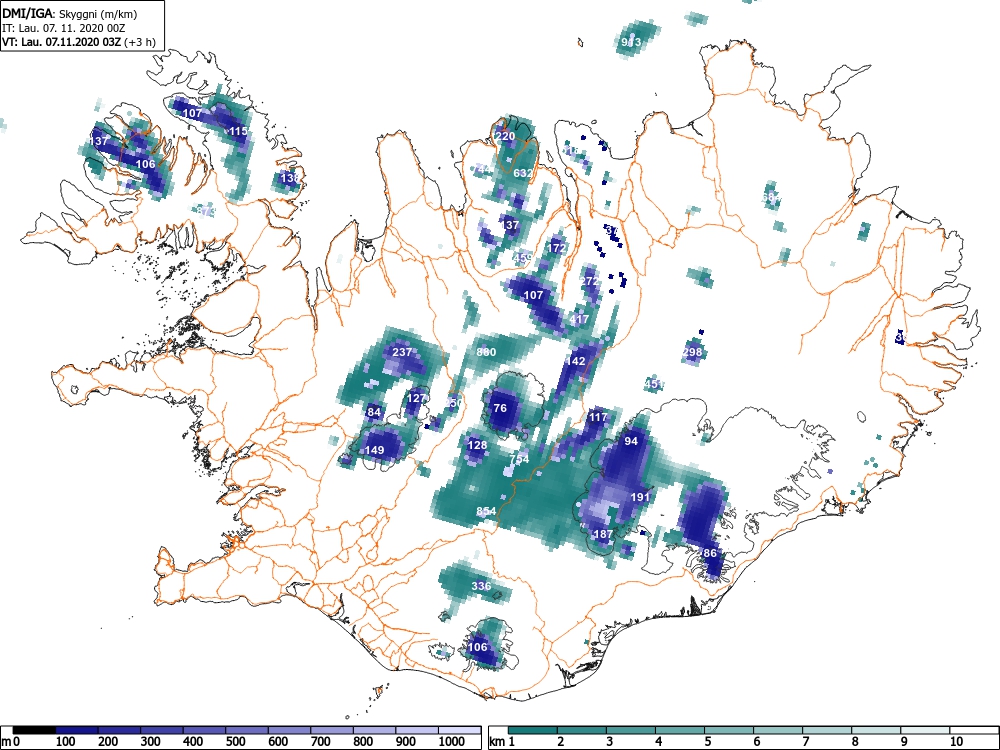Image resolution: width=1000 pixels, height=750 pixels.
Task: Click the 854 visibility value label
Action: coord(486,511)
